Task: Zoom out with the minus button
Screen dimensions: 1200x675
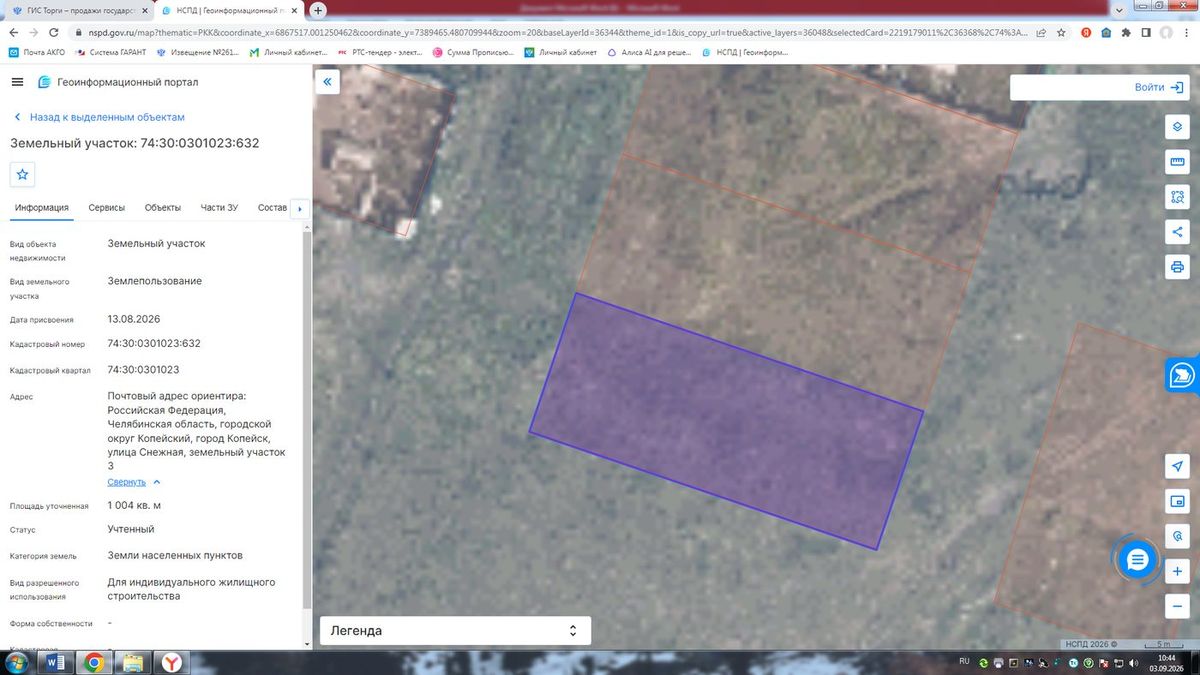Action: point(1177,606)
